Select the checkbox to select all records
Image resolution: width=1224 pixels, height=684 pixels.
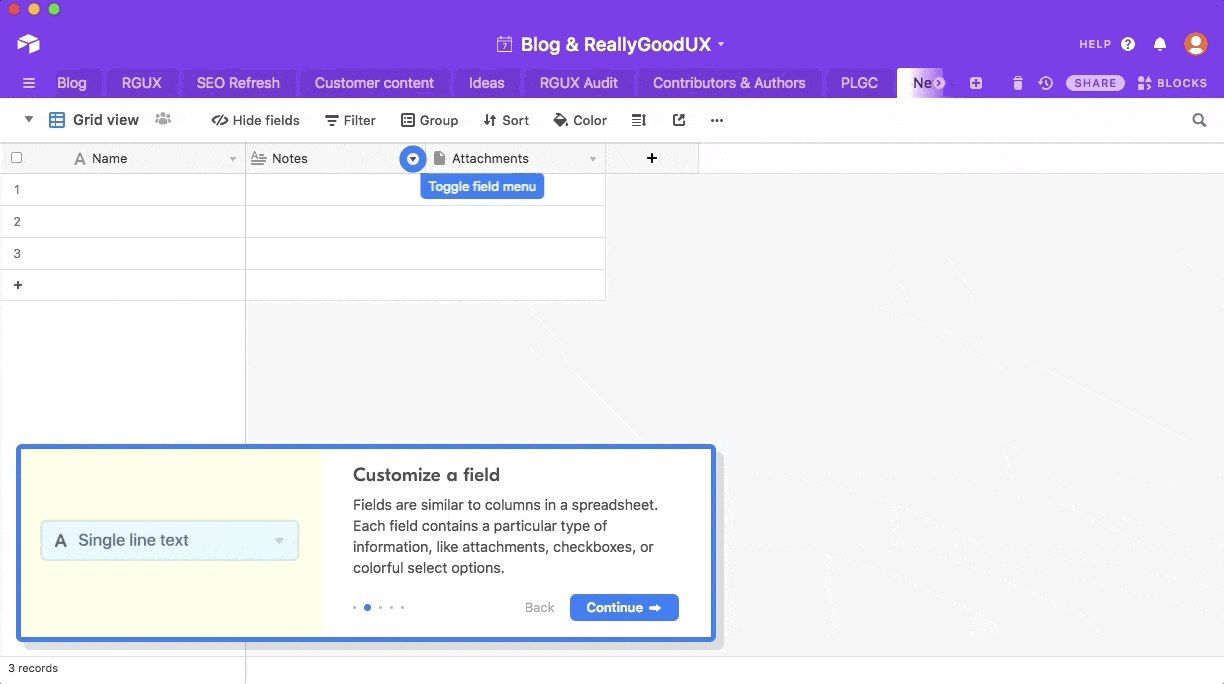pos(16,157)
